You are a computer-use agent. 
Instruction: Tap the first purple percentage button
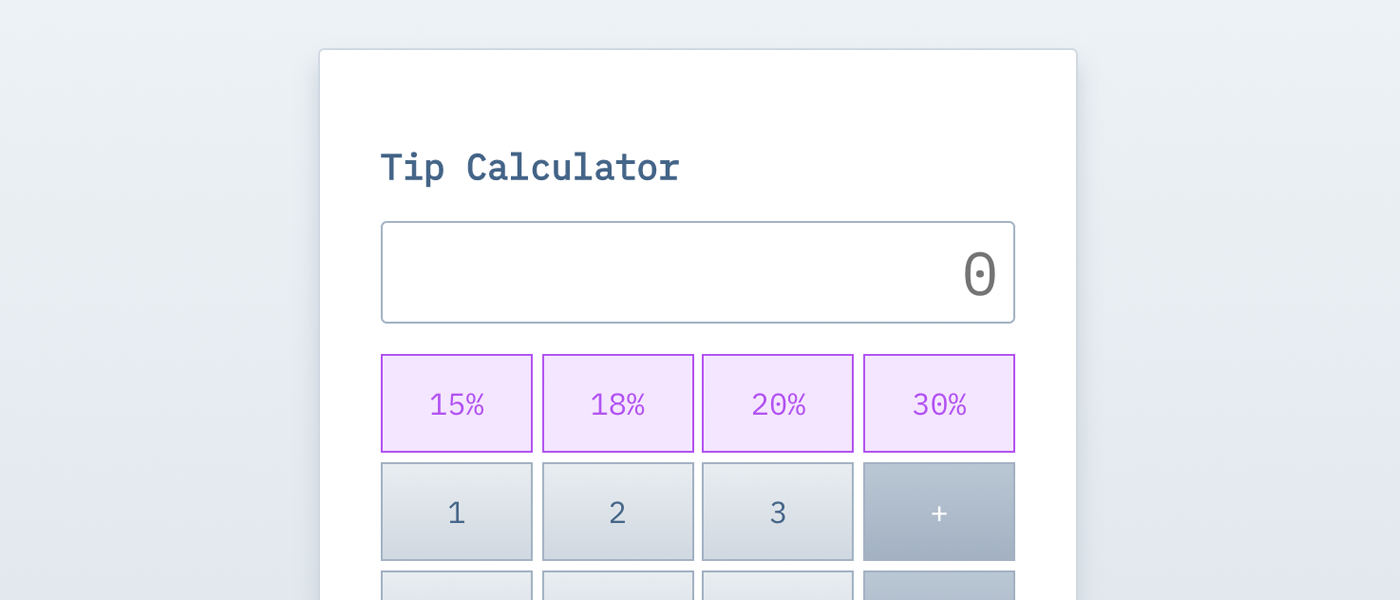tap(457, 403)
